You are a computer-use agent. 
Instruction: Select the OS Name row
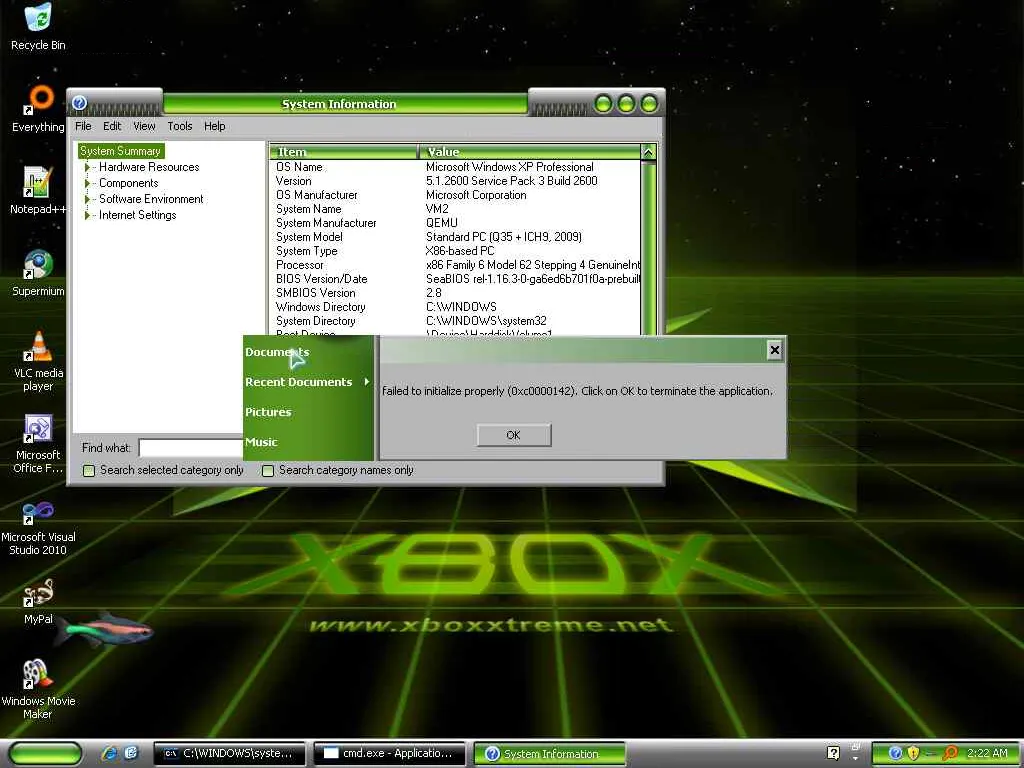tap(455, 167)
